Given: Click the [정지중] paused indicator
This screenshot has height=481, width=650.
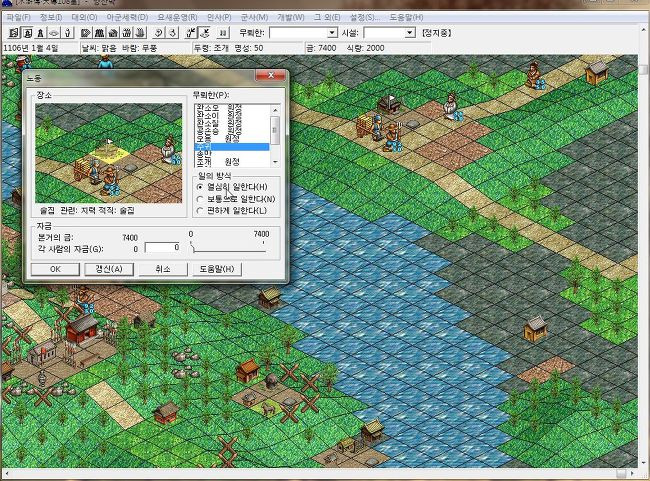Looking at the screenshot, I should pos(437,33).
